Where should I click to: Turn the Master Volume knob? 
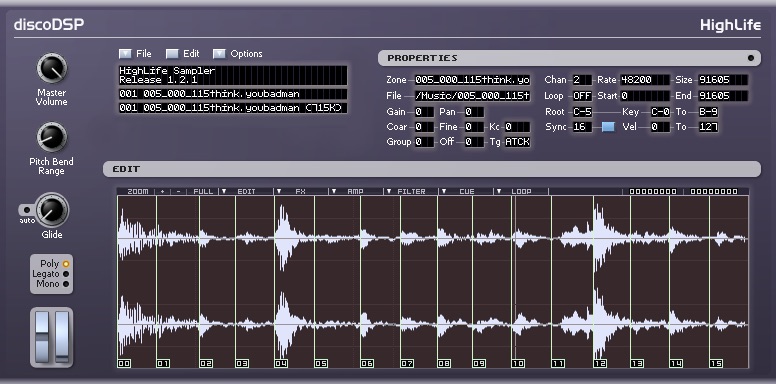point(51,69)
